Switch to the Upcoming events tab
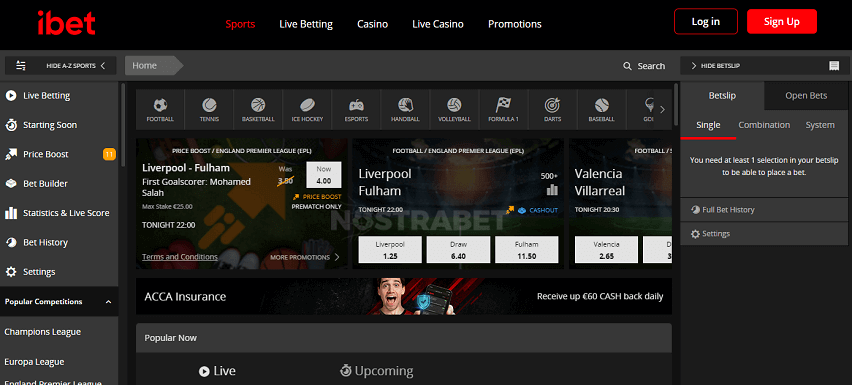Viewport: 852px width, 385px height. coord(376,371)
